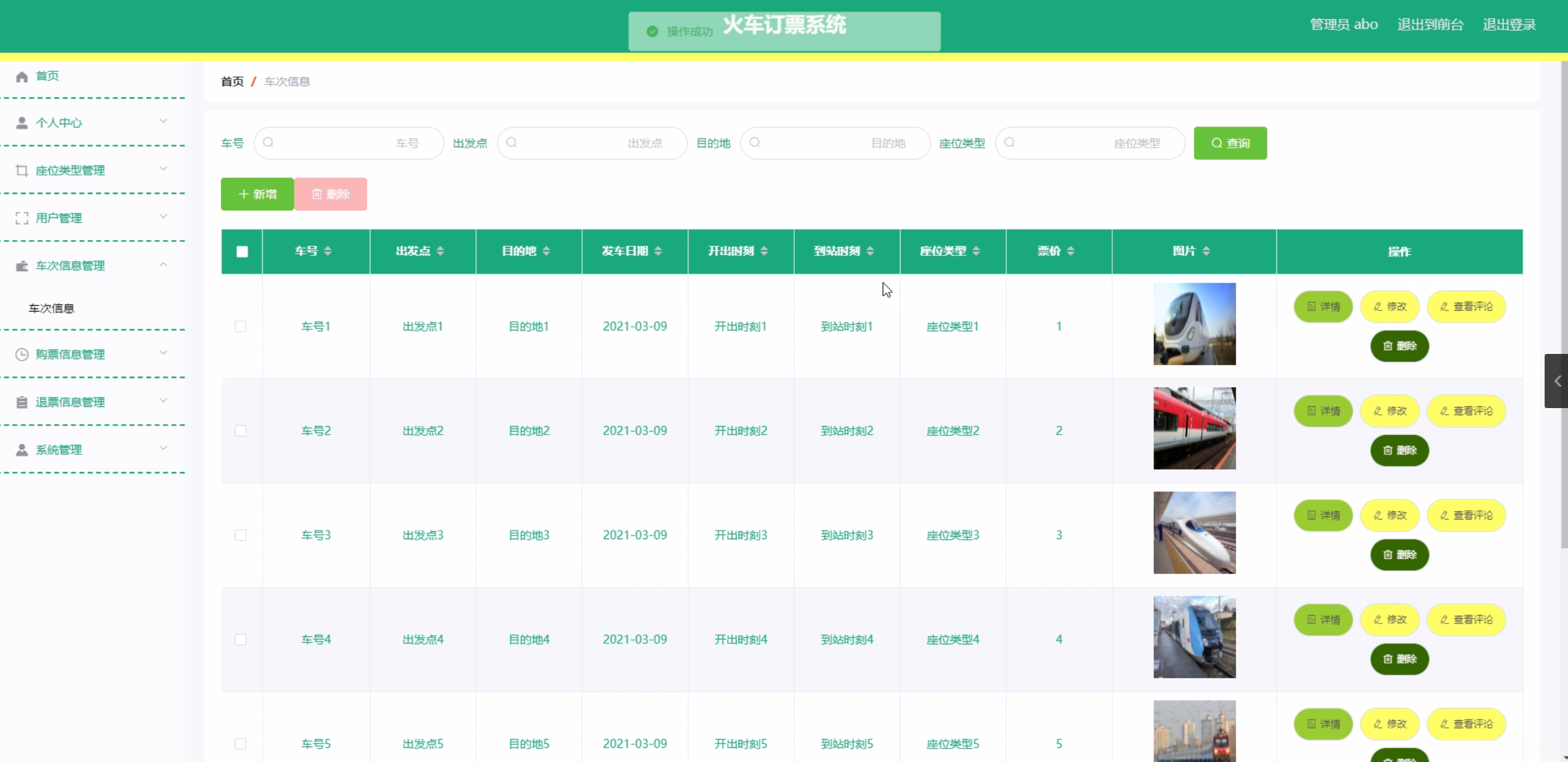This screenshot has width=1568, height=762.
Task: Click the clock icon beside 购票信息管理
Action: coord(22,355)
